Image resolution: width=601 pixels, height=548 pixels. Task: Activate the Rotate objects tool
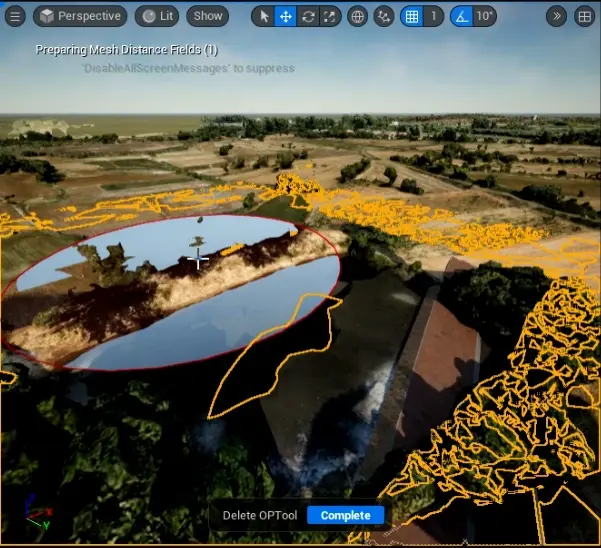[x=308, y=16]
